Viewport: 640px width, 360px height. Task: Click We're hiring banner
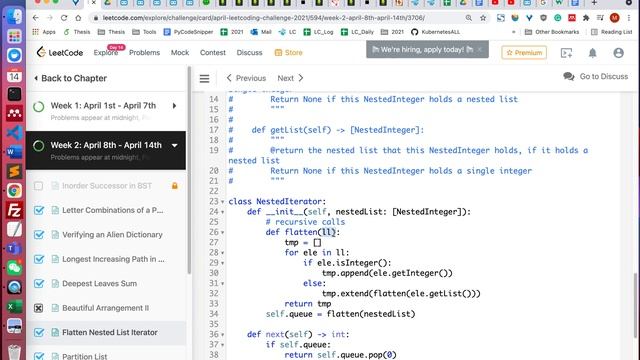click(x=427, y=49)
